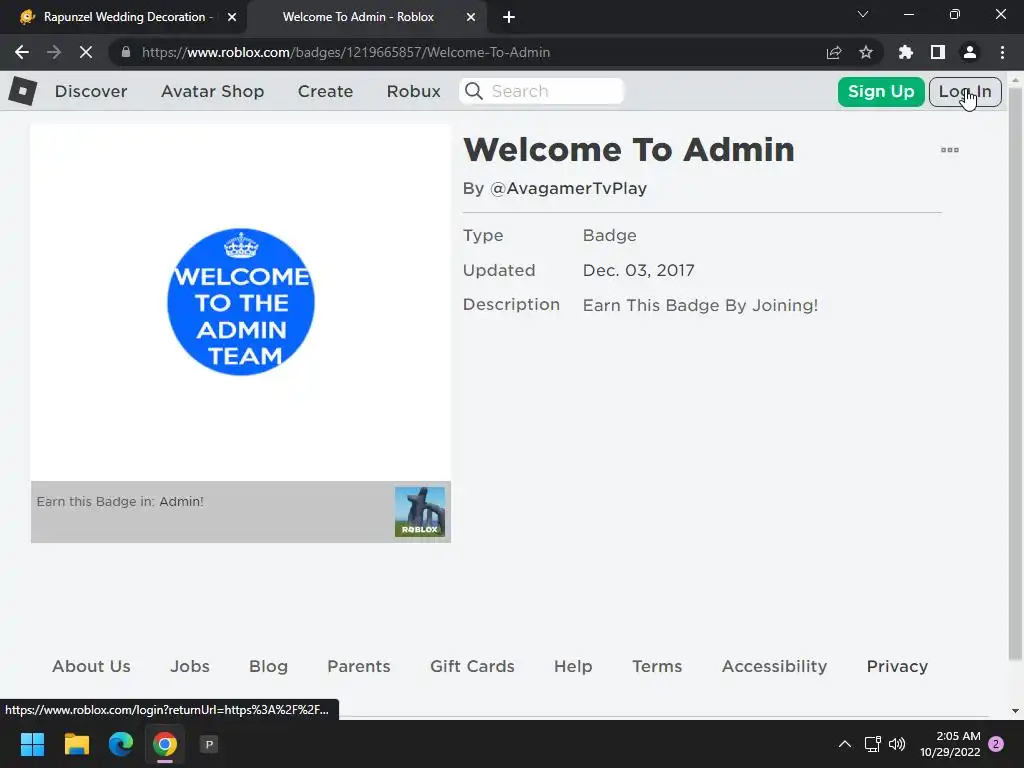Click the magnifier icon in the Roblox search

(474, 91)
